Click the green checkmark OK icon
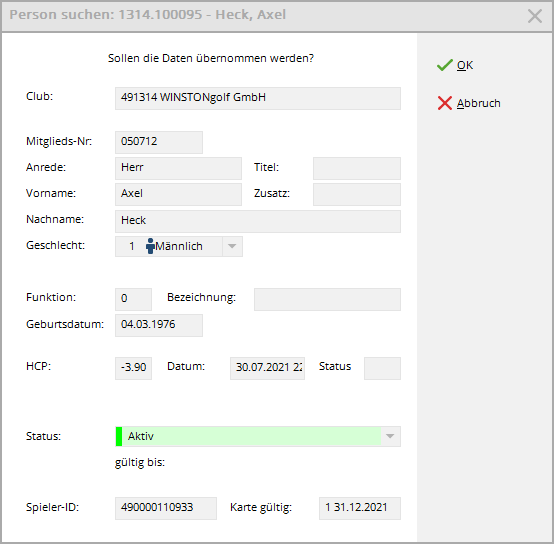The image size is (554, 544). [x=444, y=65]
